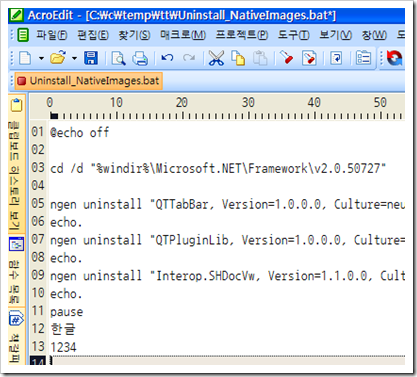Click the highlighter-on-document toolbar icon
Viewport: 417px width, 377px height.
pyautogui.click(x=309, y=58)
